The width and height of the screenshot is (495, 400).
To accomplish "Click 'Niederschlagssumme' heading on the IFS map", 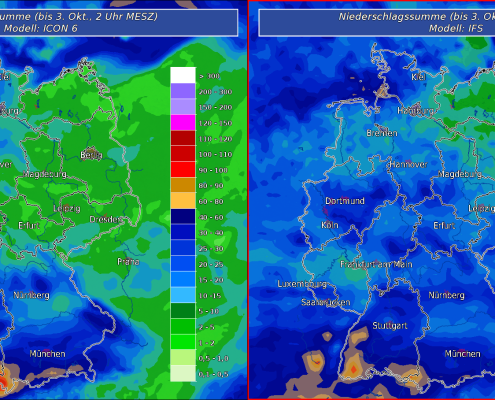I will tap(392, 17).
